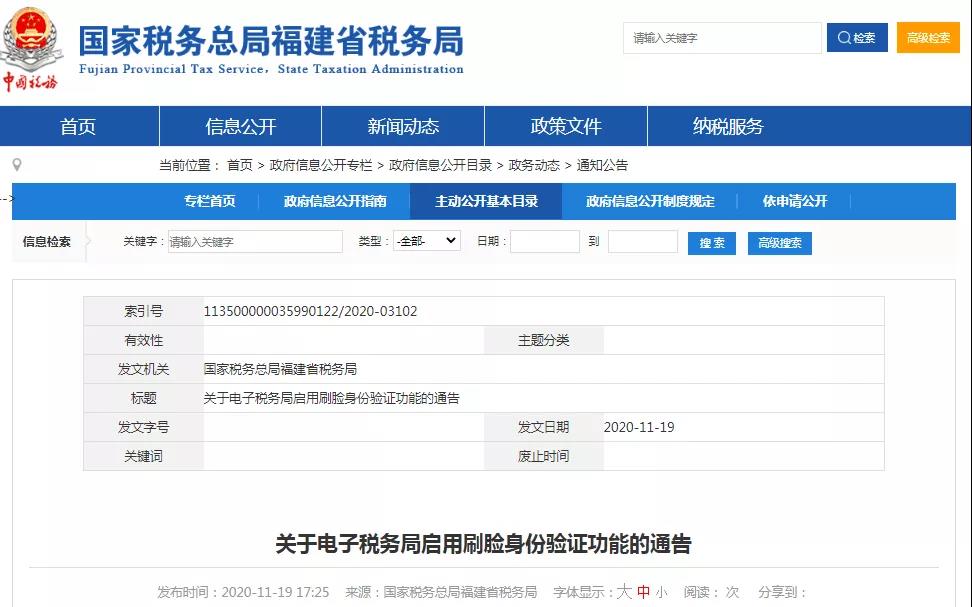The image size is (972, 607).
Task: Open 政府信息公开目录 breadcrumb link
Action: (x=440, y=165)
